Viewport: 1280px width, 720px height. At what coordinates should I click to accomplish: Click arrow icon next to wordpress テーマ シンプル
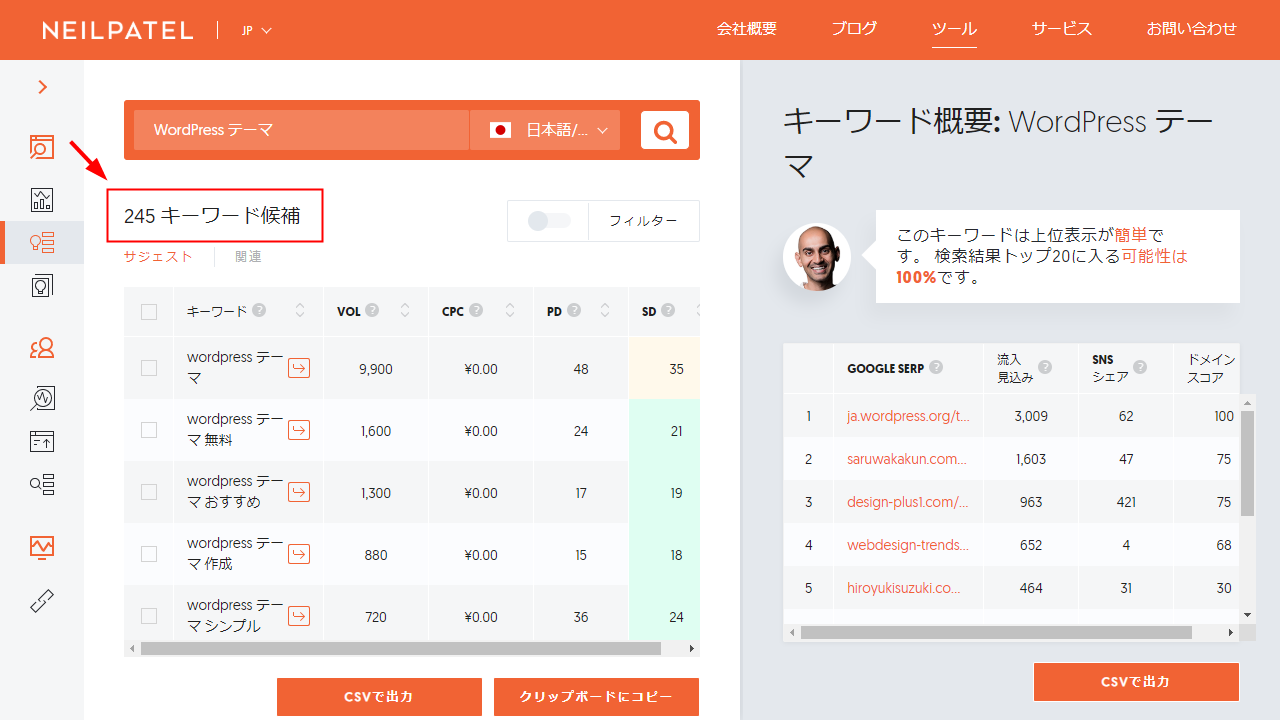[299, 616]
